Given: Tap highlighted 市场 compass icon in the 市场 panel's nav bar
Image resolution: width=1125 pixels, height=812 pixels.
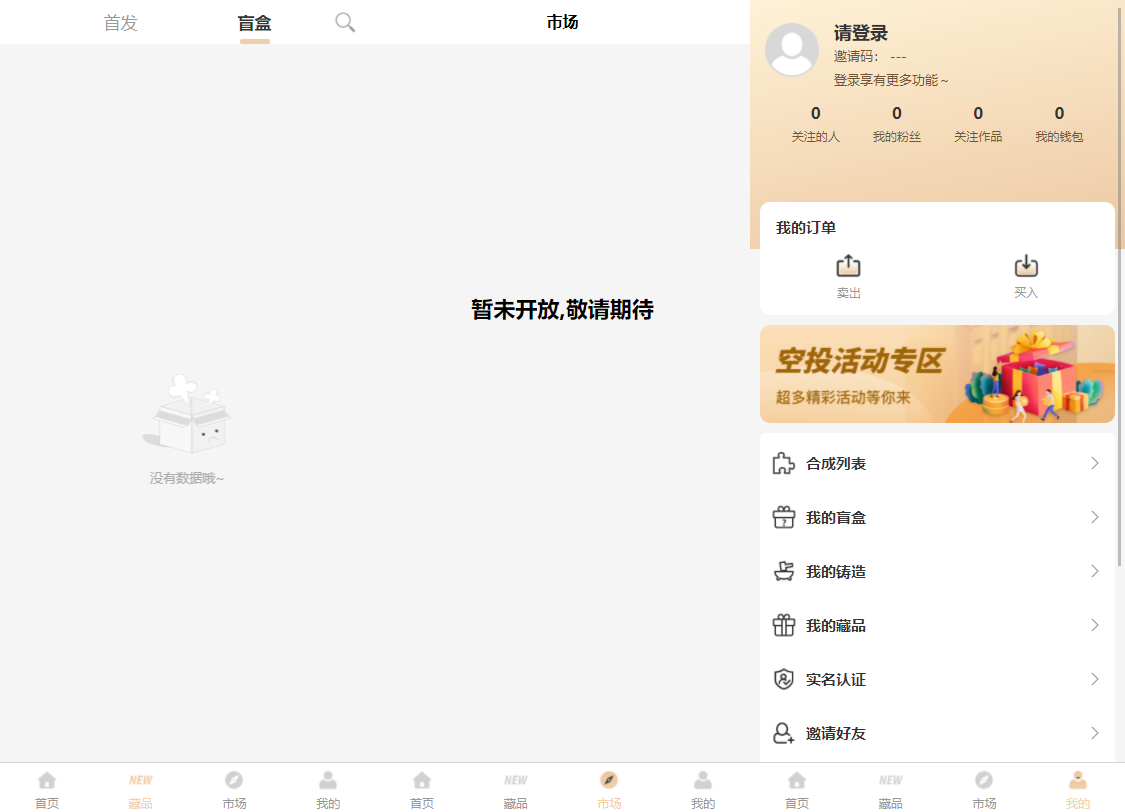Looking at the screenshot, I should tap(609, 780).
